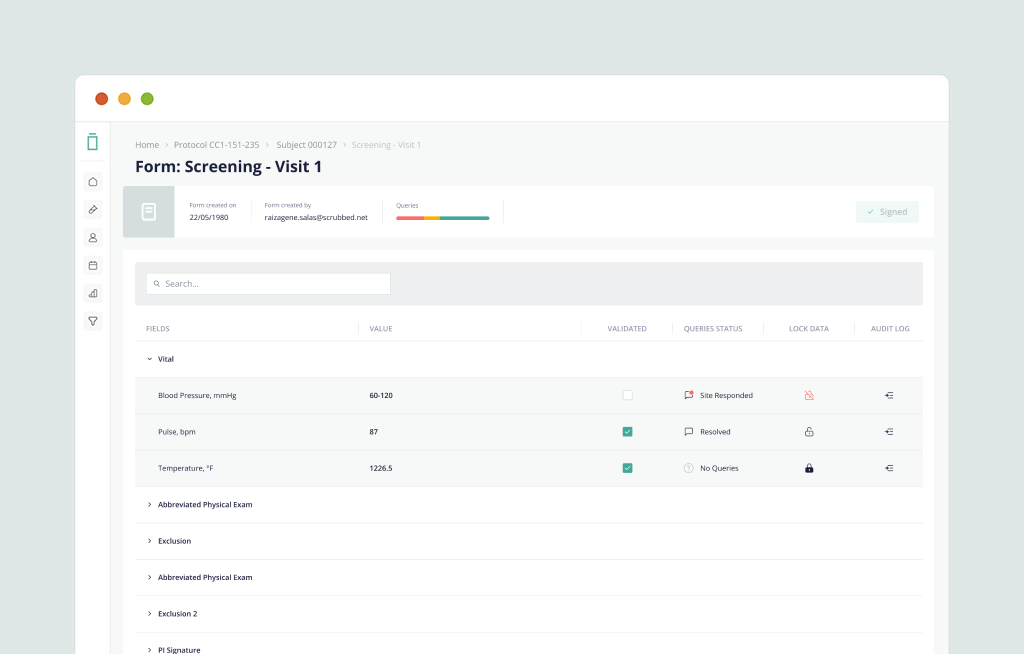Click the Blood Pressure, mmHg field name
This screenshot has height=654, width=1024.
197,395
